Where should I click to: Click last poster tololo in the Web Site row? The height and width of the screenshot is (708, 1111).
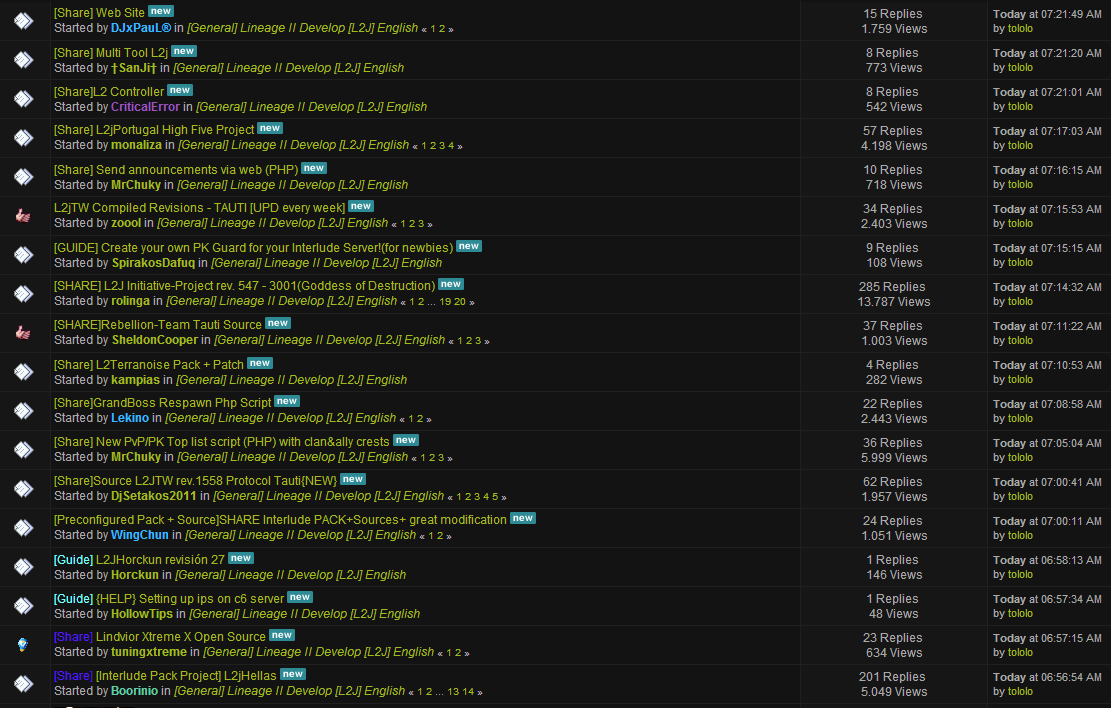tap(1020, 29)
